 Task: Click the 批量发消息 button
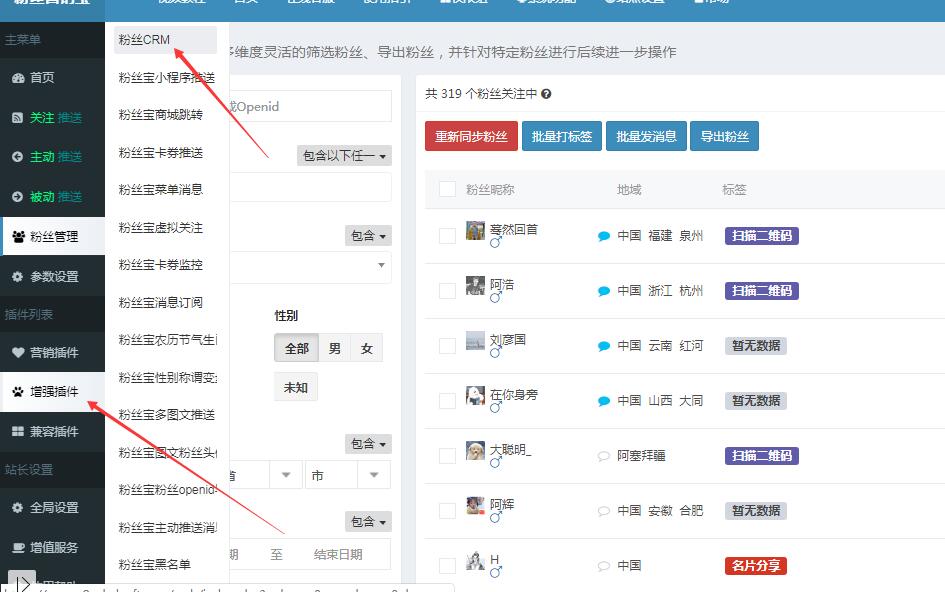coord(646,136)
